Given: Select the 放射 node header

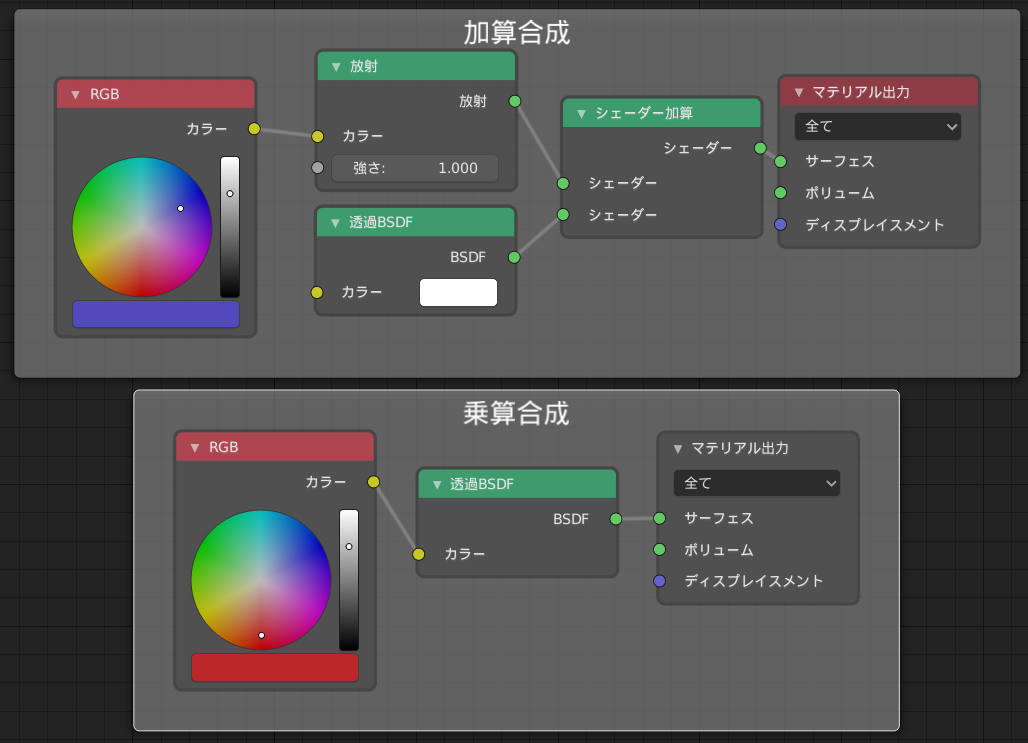Looking at the screenshot, I should tap(416, 66).
